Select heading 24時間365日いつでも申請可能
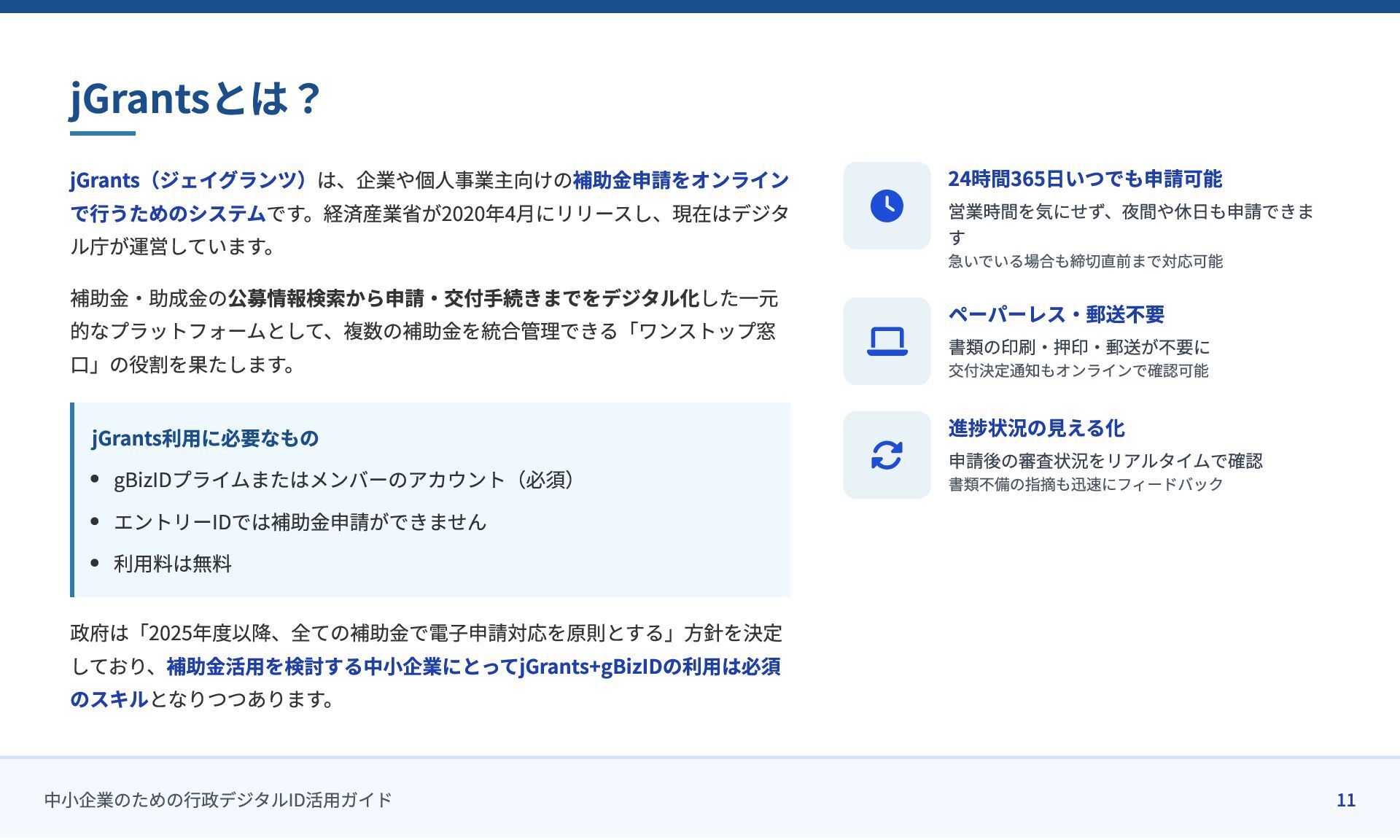The image size is (1400, 840). 1085,179
